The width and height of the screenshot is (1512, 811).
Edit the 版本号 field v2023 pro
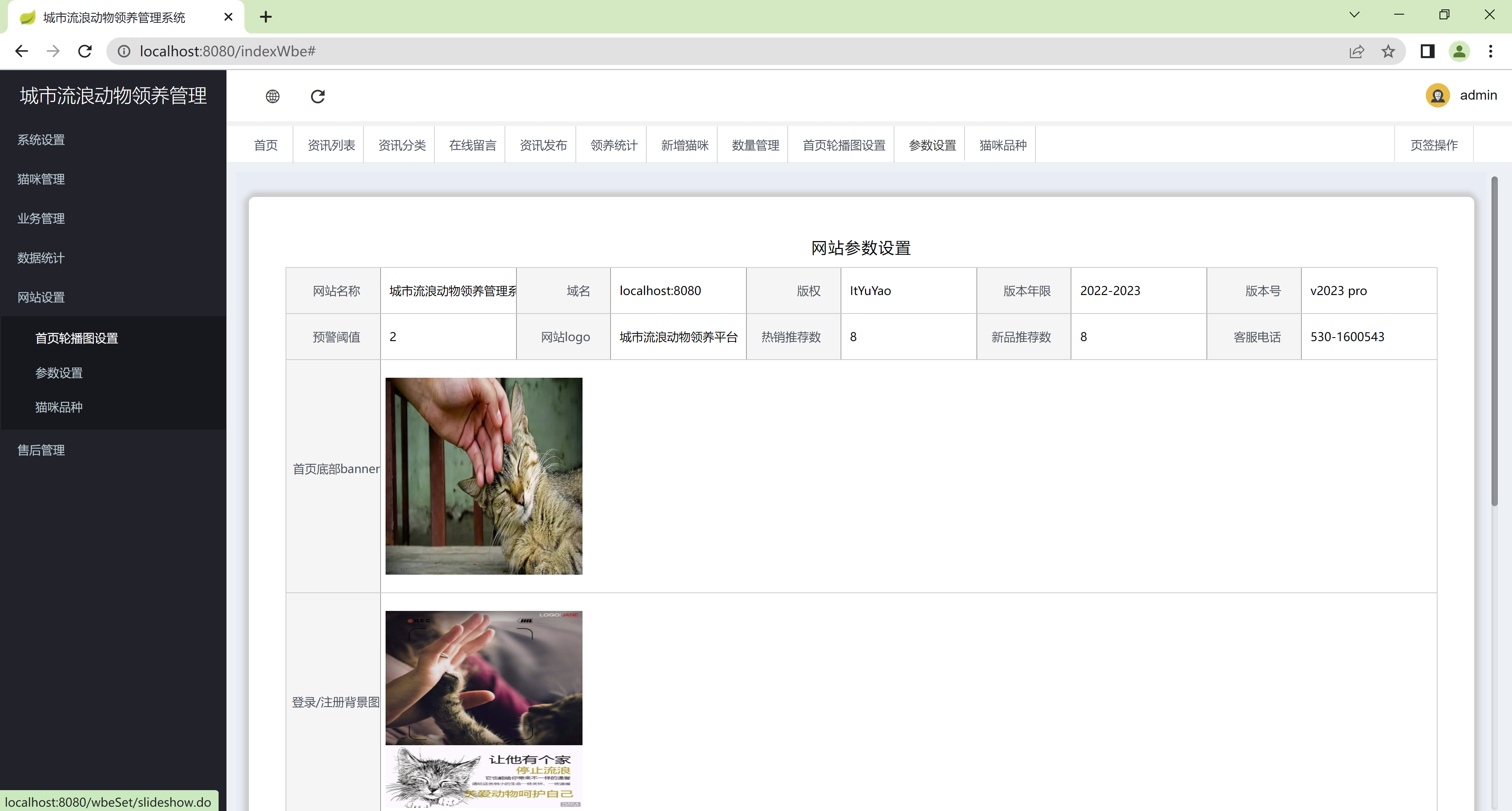tap(1369, 291)
